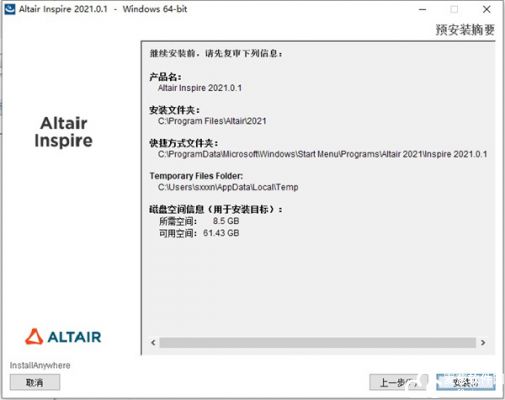Click the horizontal scrollbar track in summary
This screenshot has height=400, width=505.
point(317,342)
